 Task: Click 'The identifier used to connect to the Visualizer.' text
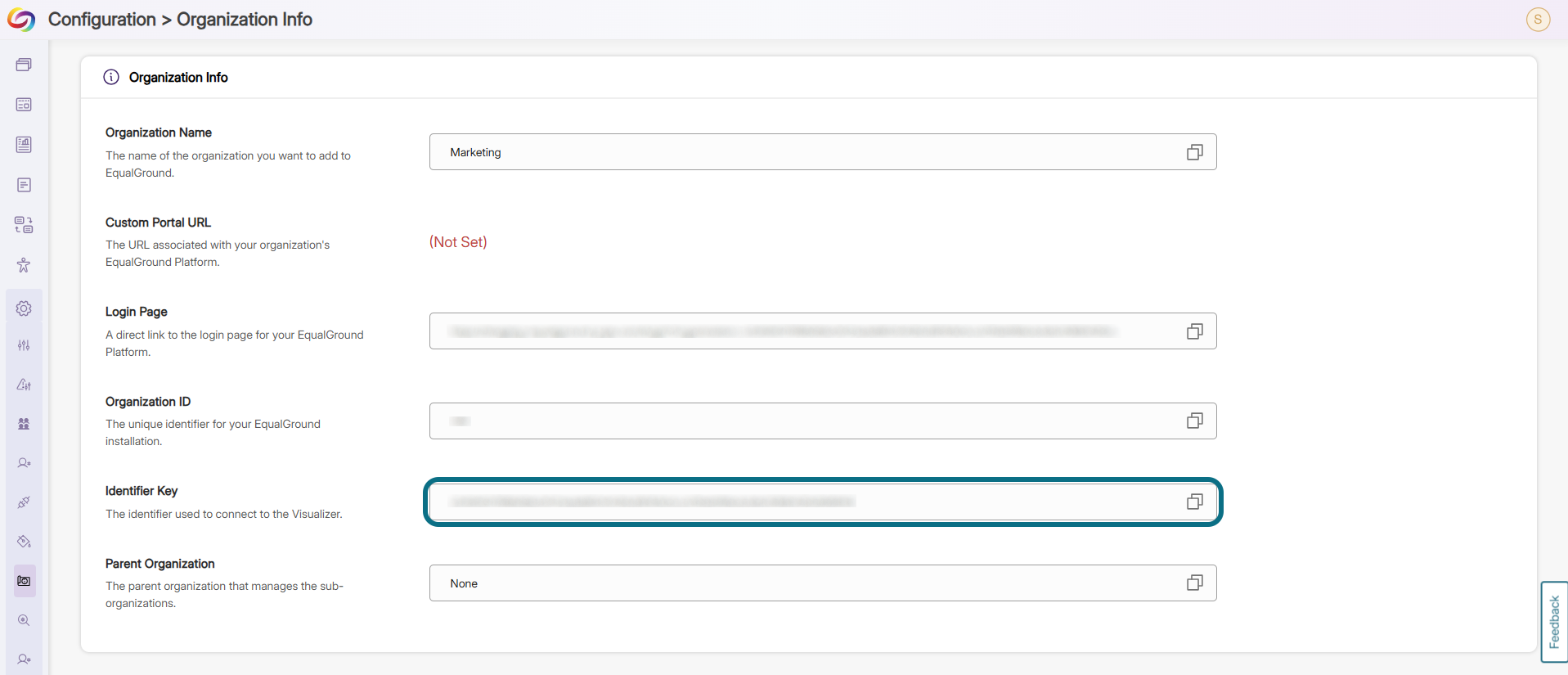224,514
